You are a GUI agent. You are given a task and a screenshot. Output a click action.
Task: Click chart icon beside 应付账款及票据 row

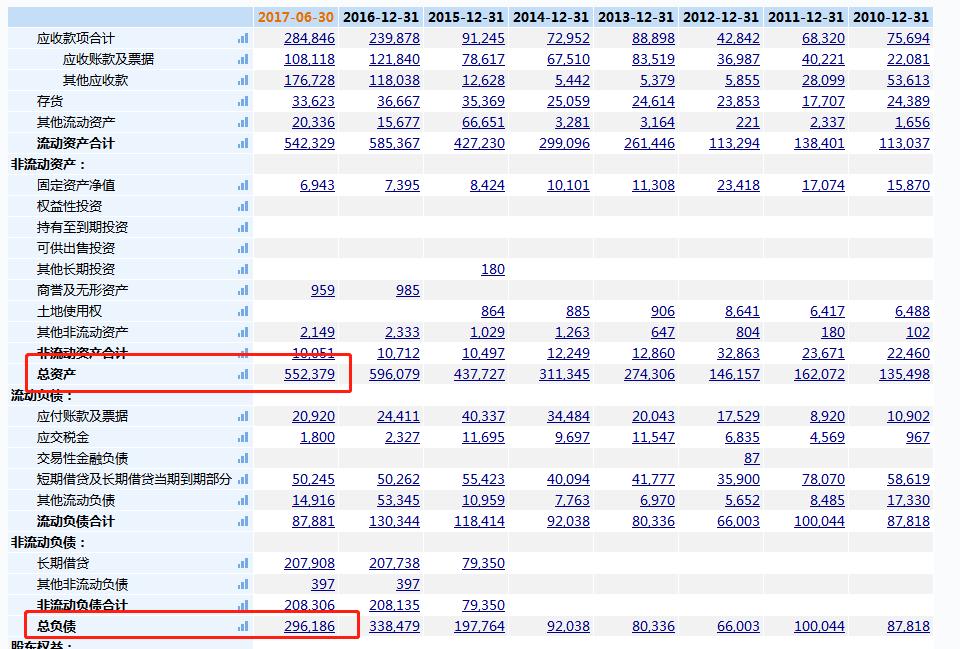tap(243, 416)
